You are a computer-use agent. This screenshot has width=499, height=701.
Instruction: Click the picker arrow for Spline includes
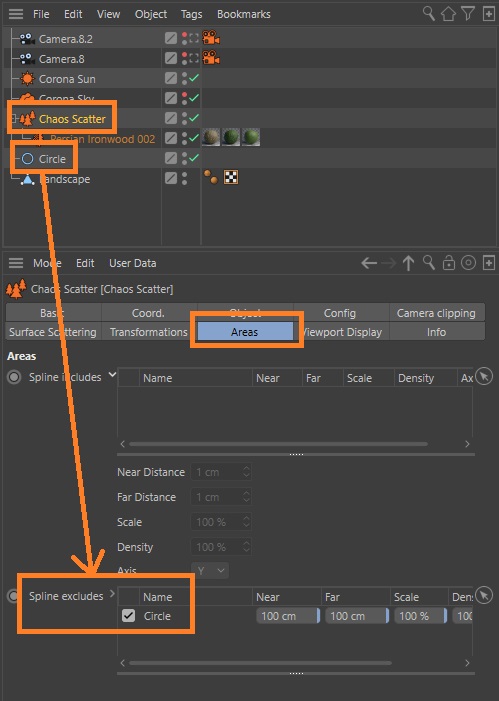tap(484, 376)
